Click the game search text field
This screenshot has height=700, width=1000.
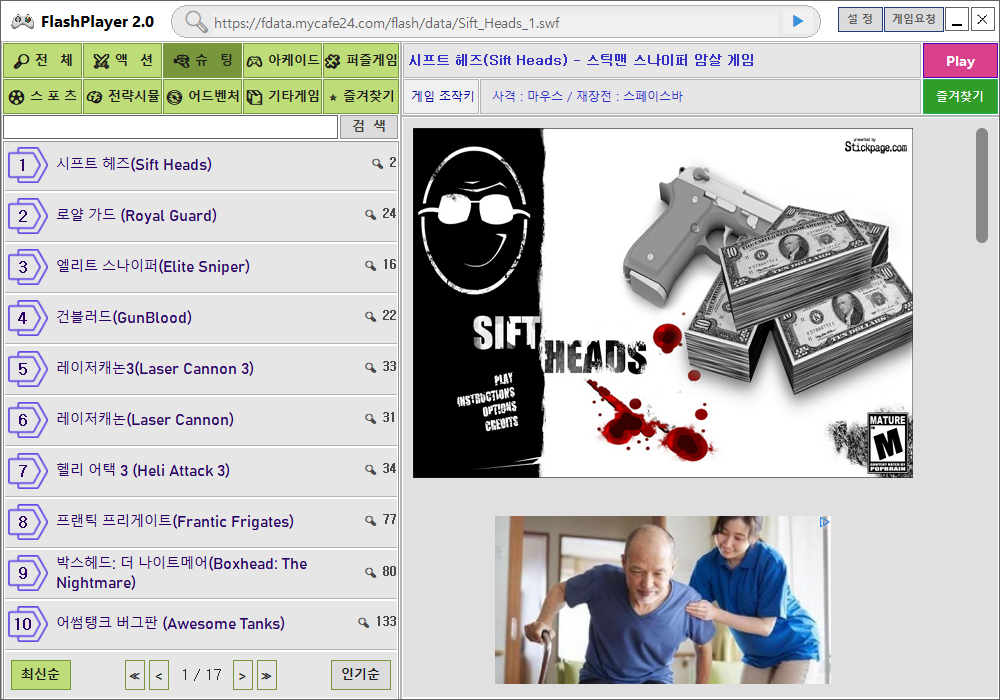point(170,127)
